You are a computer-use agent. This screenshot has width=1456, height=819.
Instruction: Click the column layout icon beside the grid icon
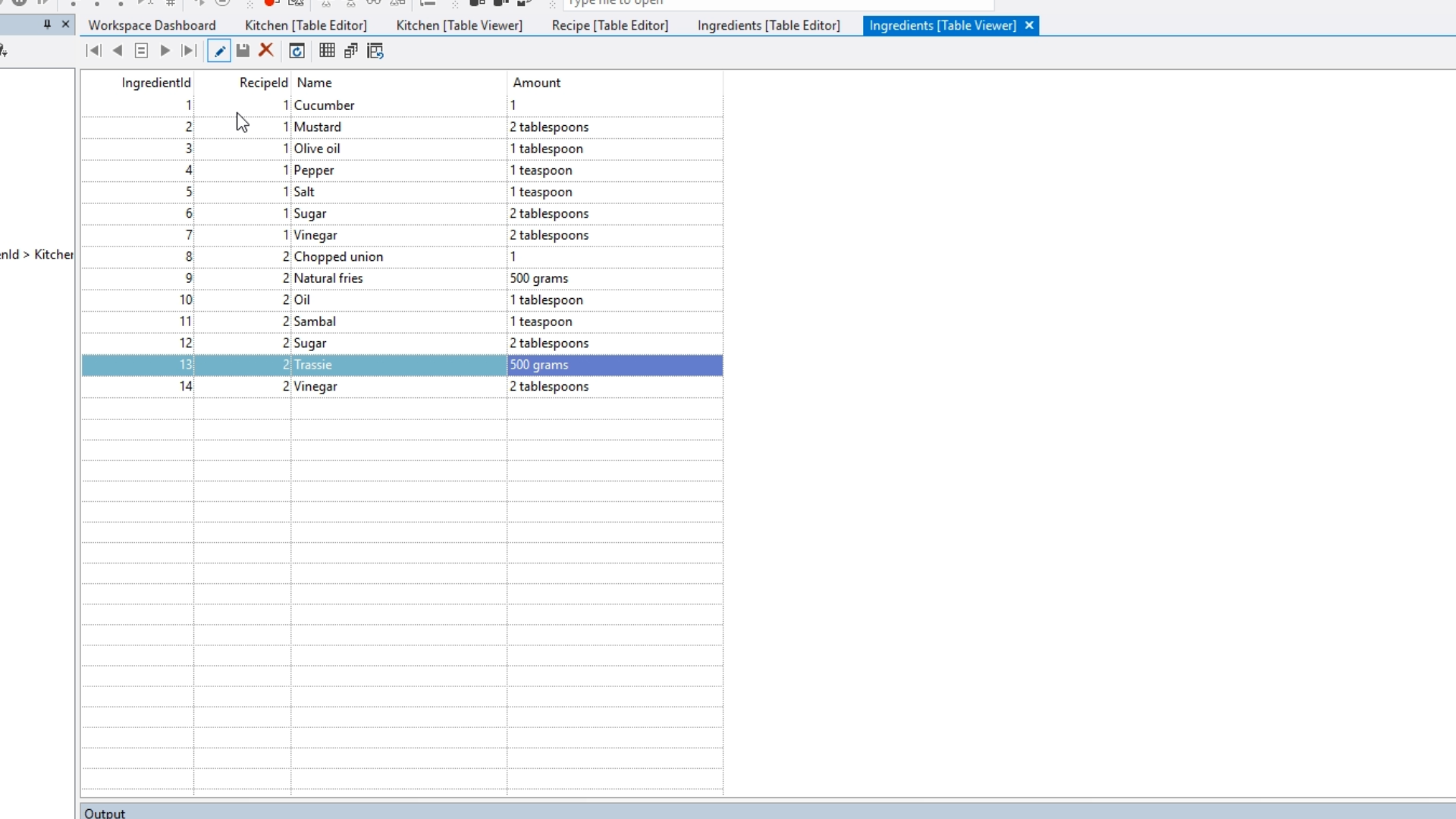click(x=350, y=51)
